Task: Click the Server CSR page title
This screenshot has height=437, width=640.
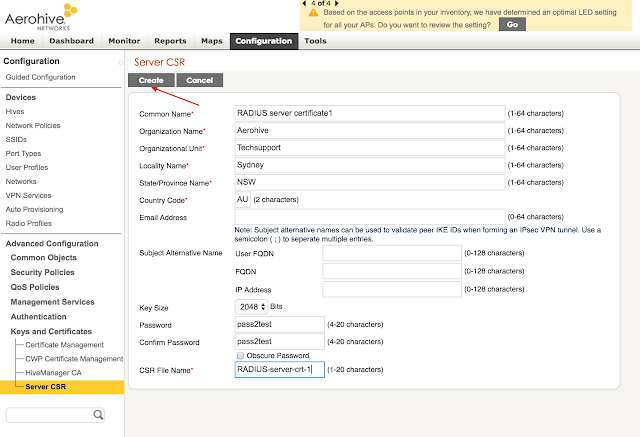Action: pyautogui.click(x=159, y=62)
